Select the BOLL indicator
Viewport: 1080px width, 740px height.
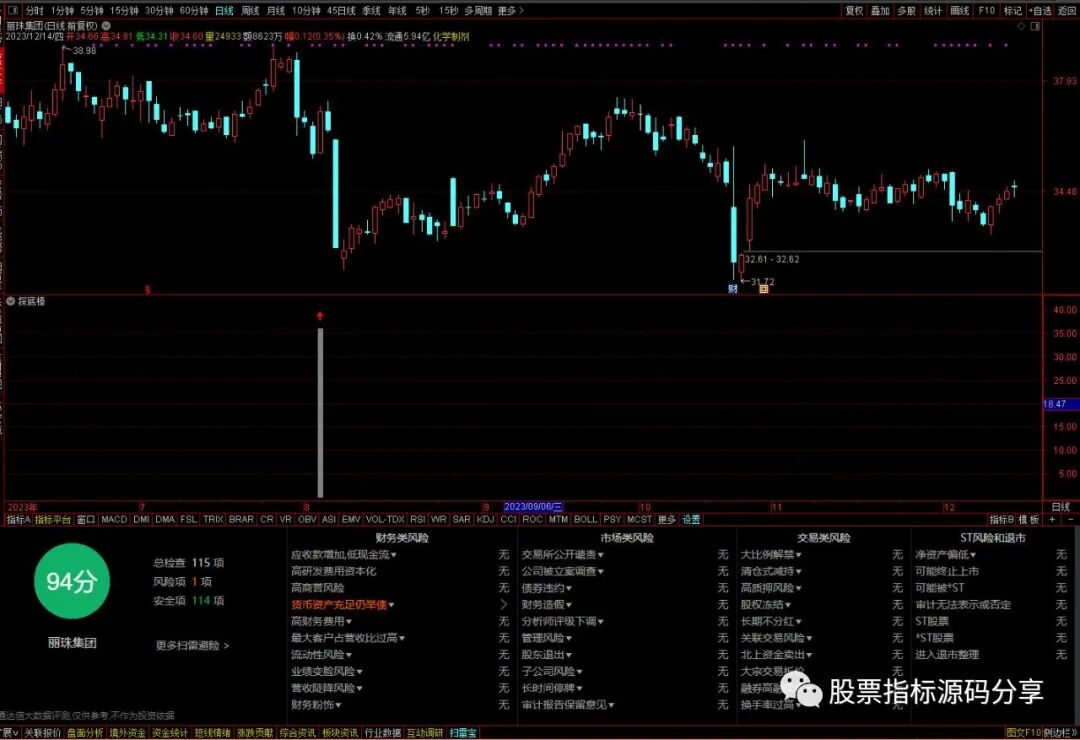[x=585, y=520]
